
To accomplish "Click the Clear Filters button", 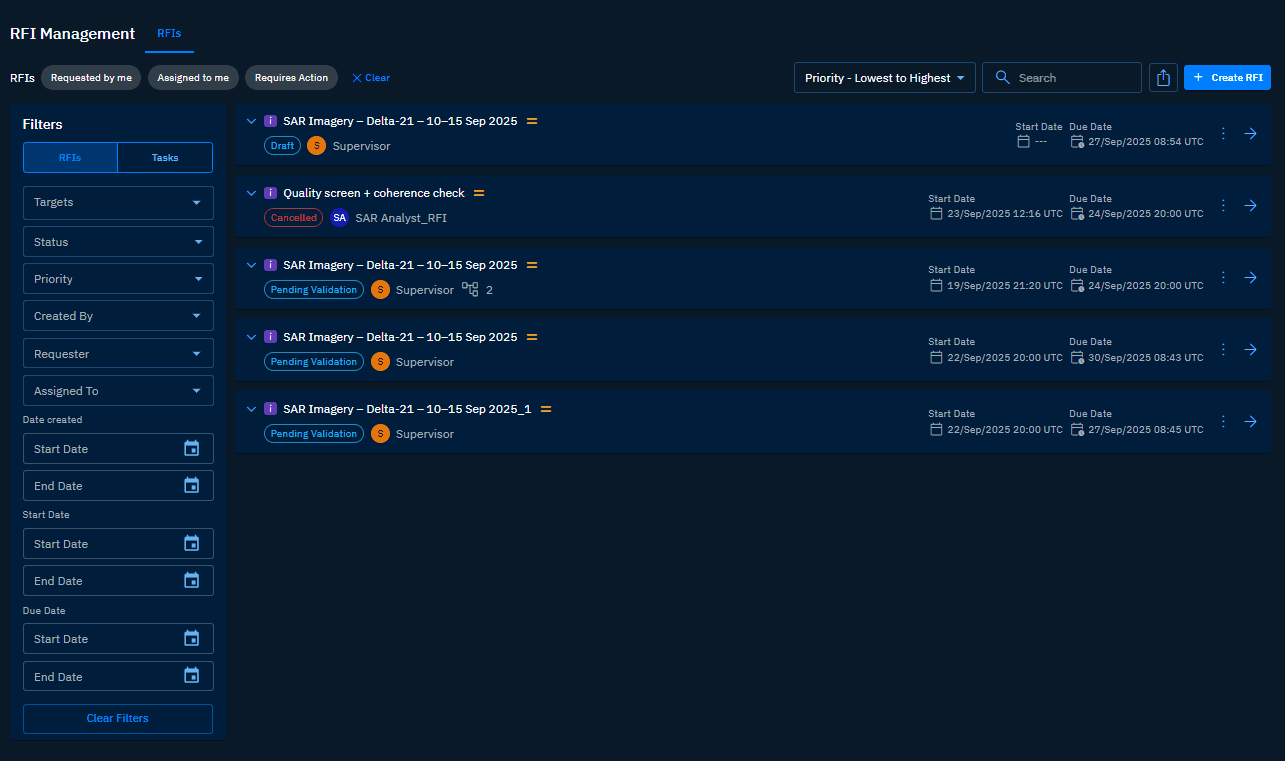I will click(118, 719).
